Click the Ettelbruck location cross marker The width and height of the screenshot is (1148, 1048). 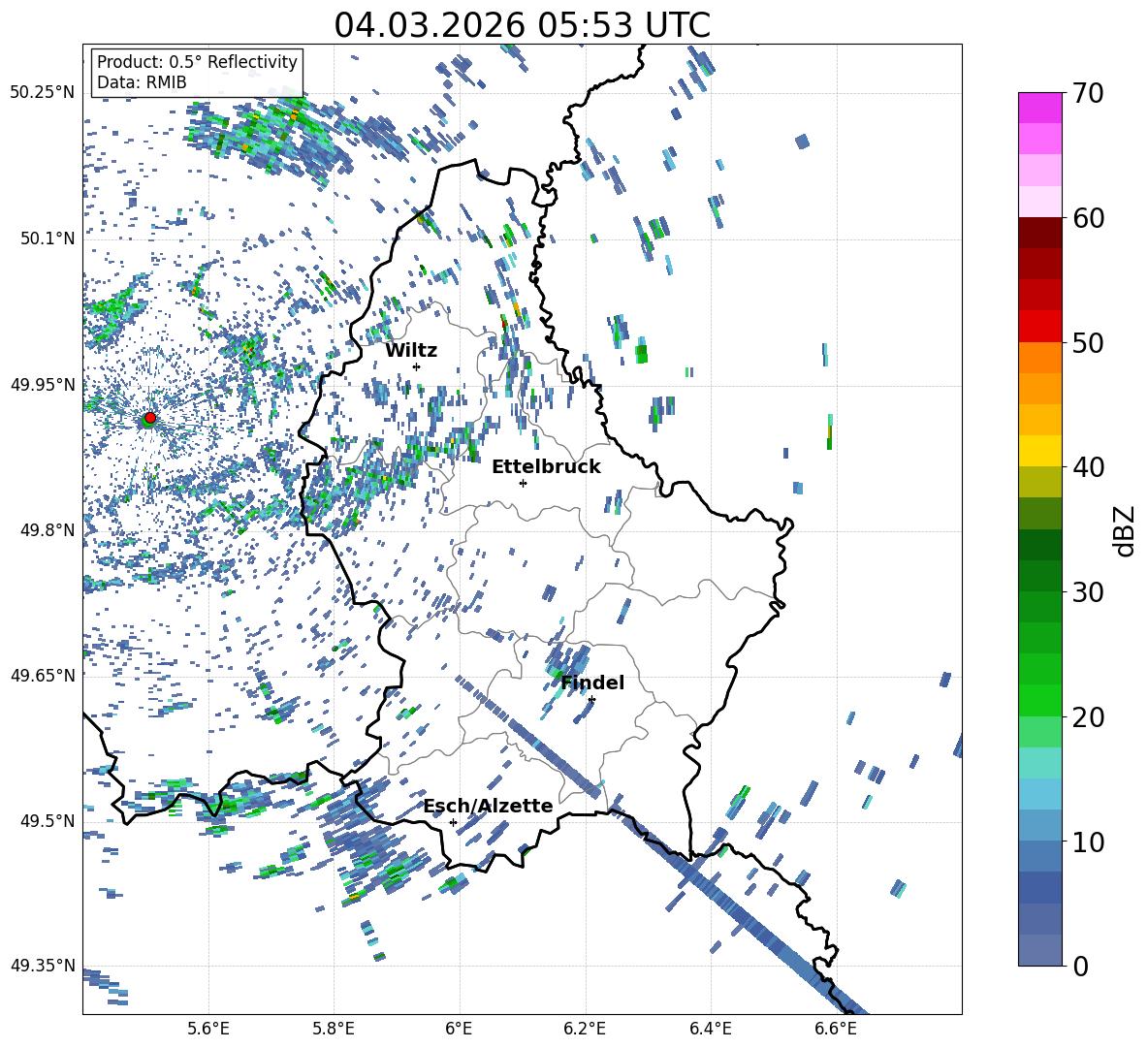(523, 483)
